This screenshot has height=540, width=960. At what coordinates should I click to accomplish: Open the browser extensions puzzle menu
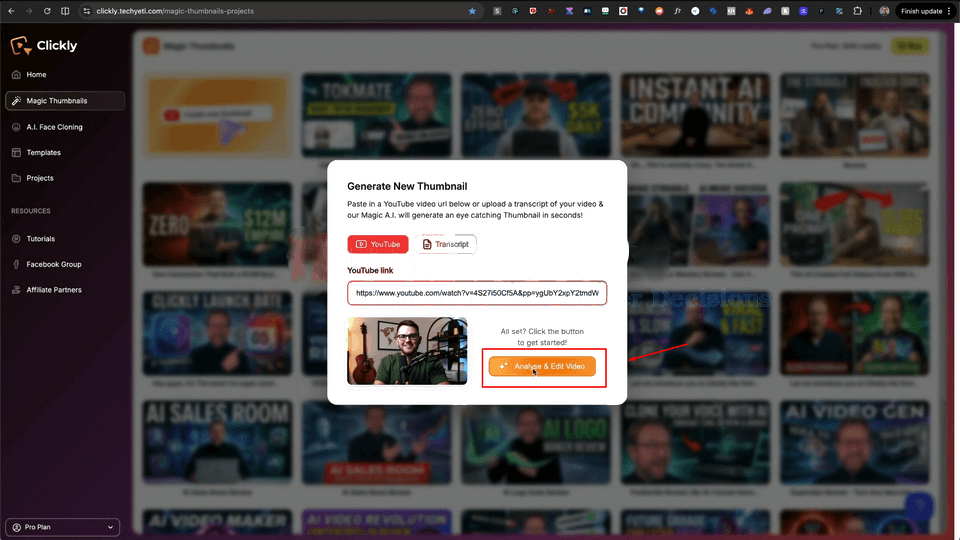coord(858,11)
